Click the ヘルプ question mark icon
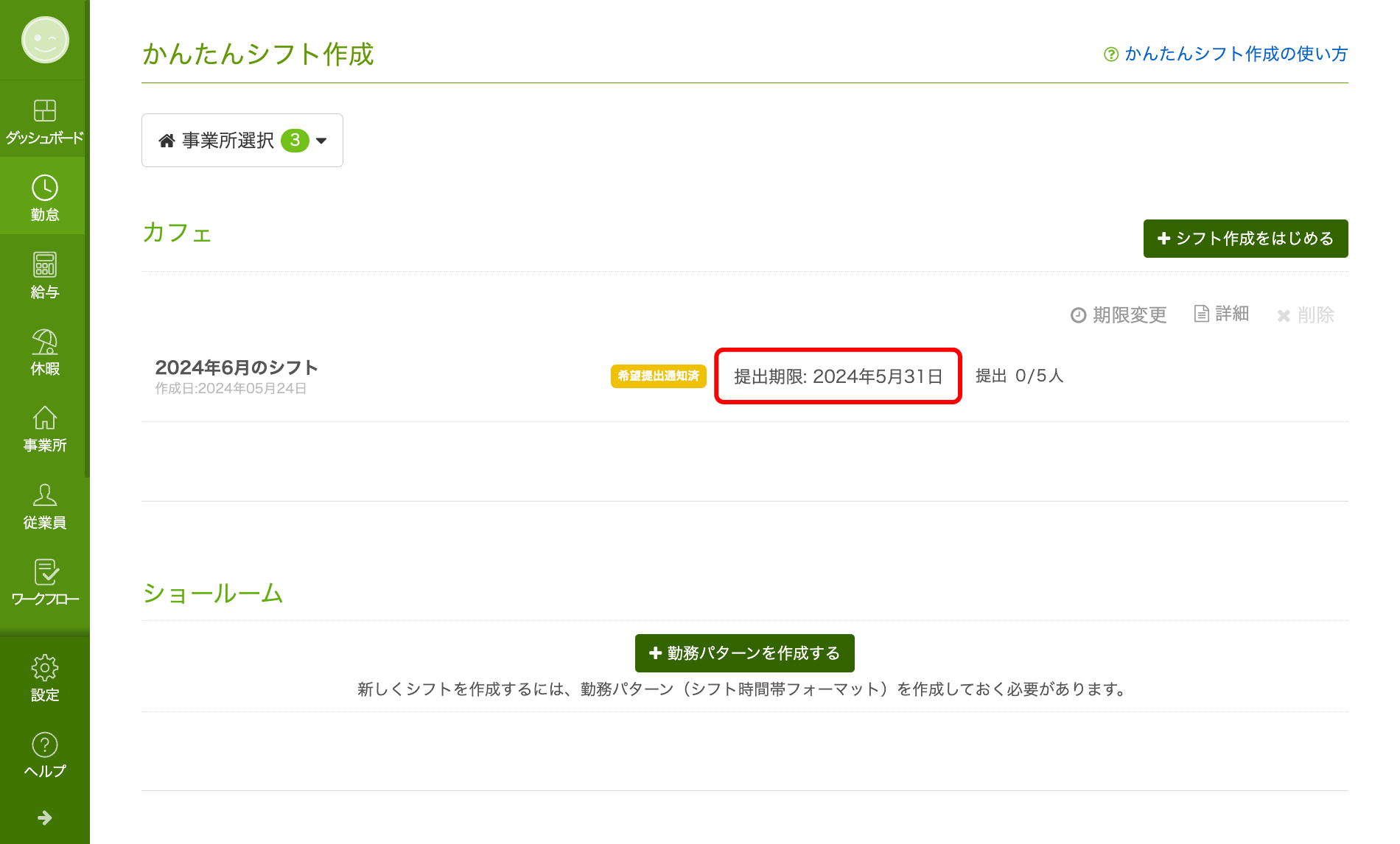 pos(45,745)
